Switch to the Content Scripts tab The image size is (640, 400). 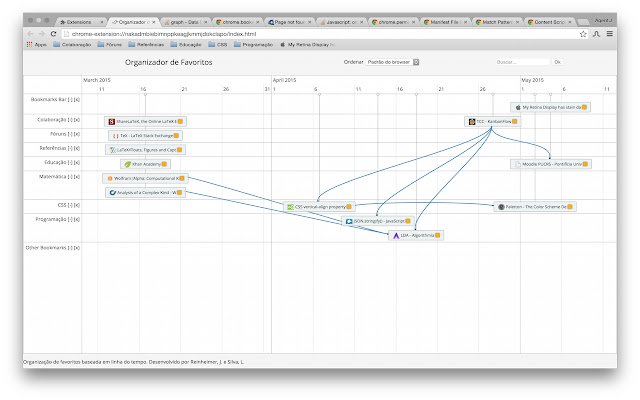pos(549,22)
